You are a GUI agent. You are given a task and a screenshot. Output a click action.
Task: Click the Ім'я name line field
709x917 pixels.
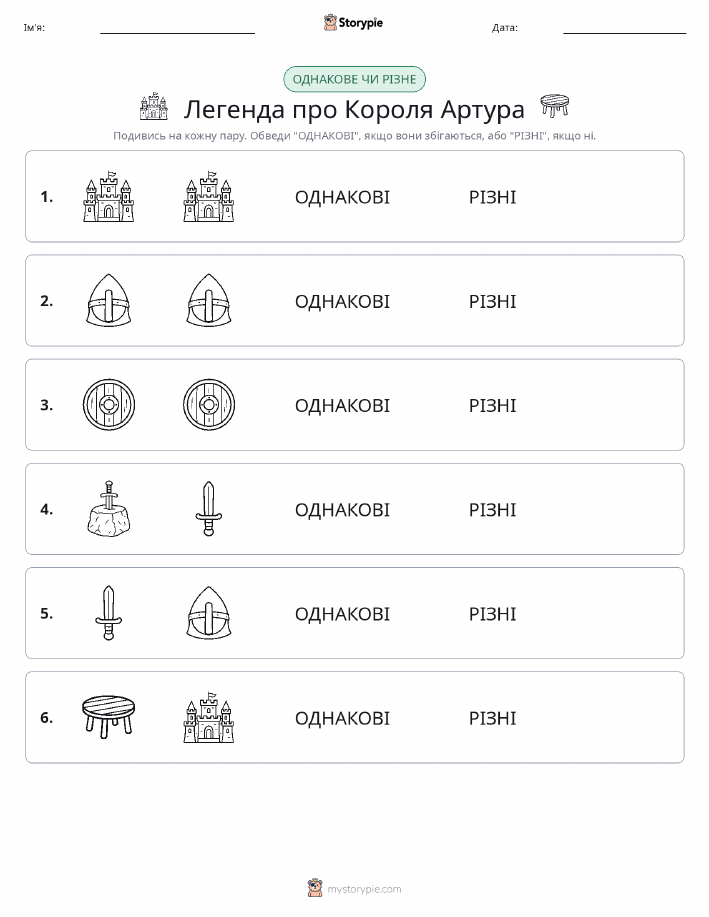[x=177, y=27]
